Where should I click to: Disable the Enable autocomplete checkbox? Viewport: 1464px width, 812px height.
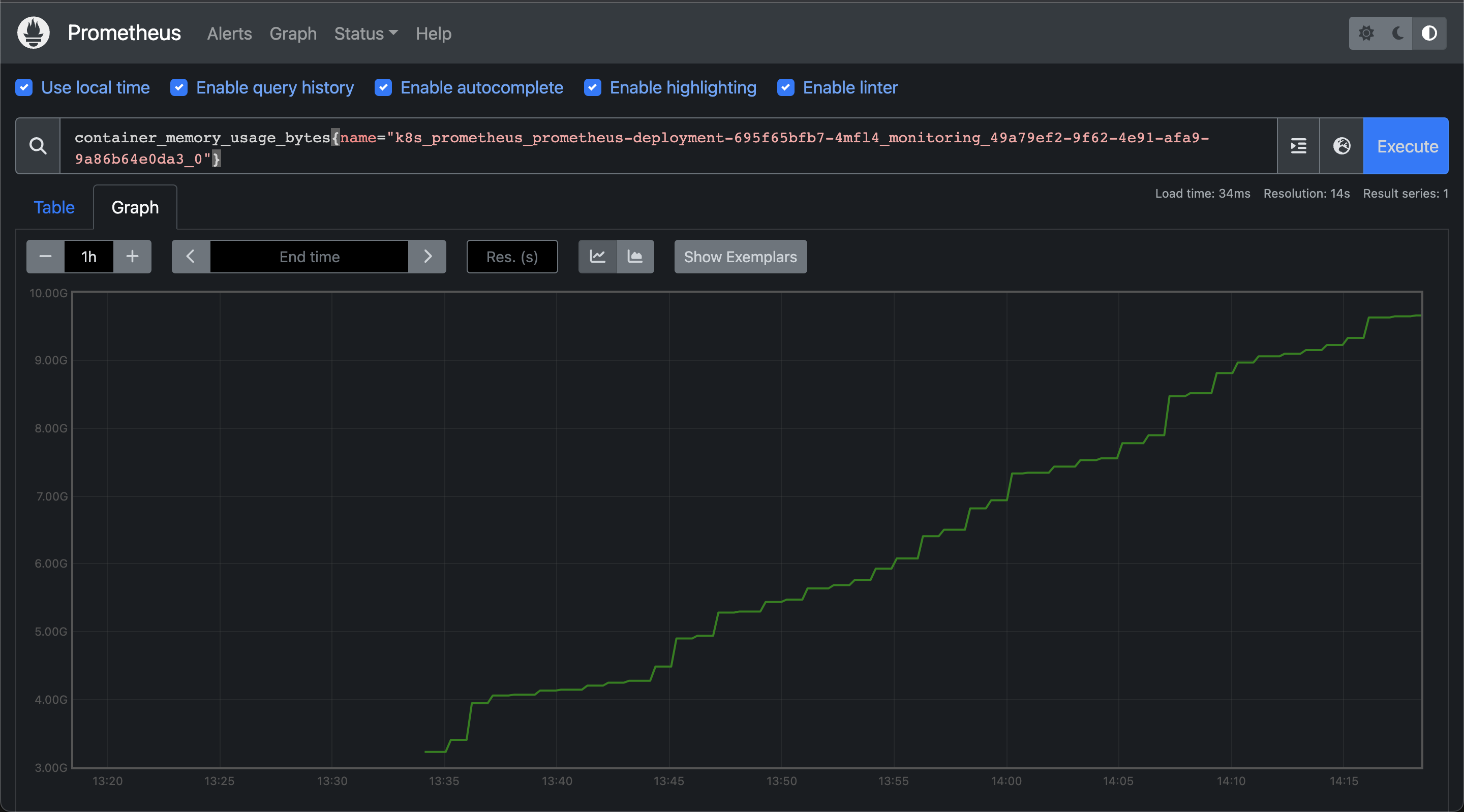click(383, 87)
